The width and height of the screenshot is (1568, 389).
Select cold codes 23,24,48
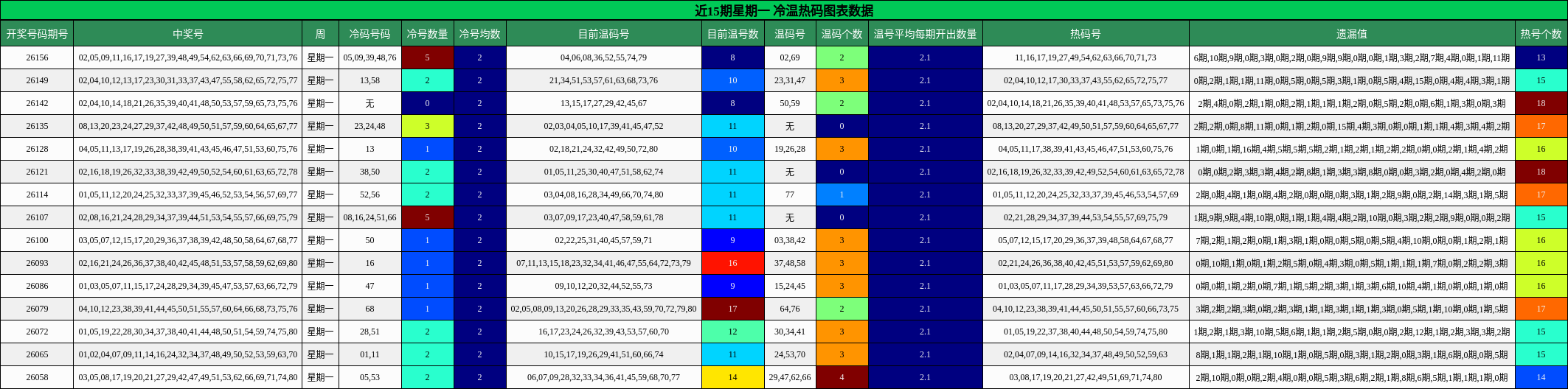tap(370, 126)
